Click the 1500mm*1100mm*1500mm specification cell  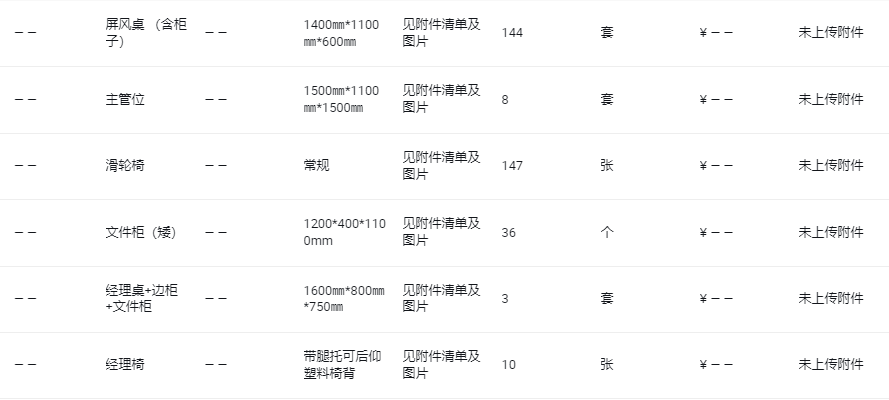click(x=341, y=99)
